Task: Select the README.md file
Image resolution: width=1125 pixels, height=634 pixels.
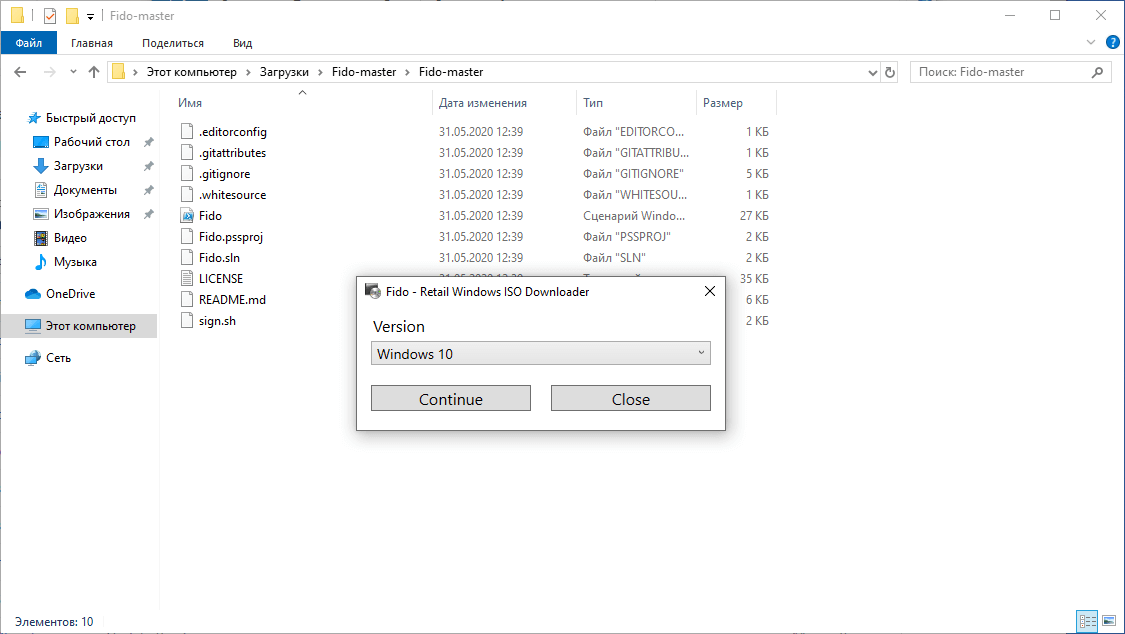Action: tap(232, 299)
